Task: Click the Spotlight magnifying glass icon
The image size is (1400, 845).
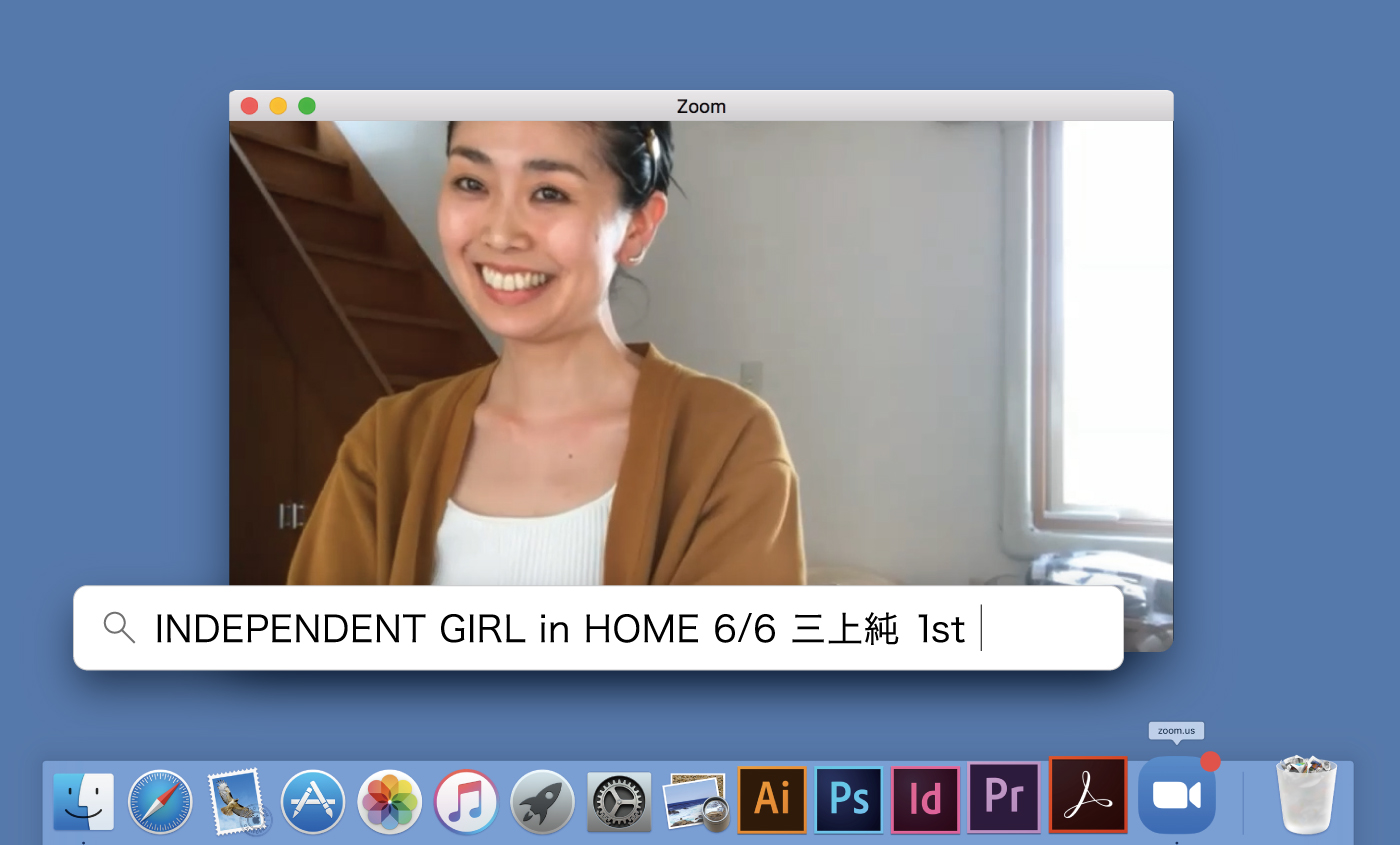Action: 120,628
